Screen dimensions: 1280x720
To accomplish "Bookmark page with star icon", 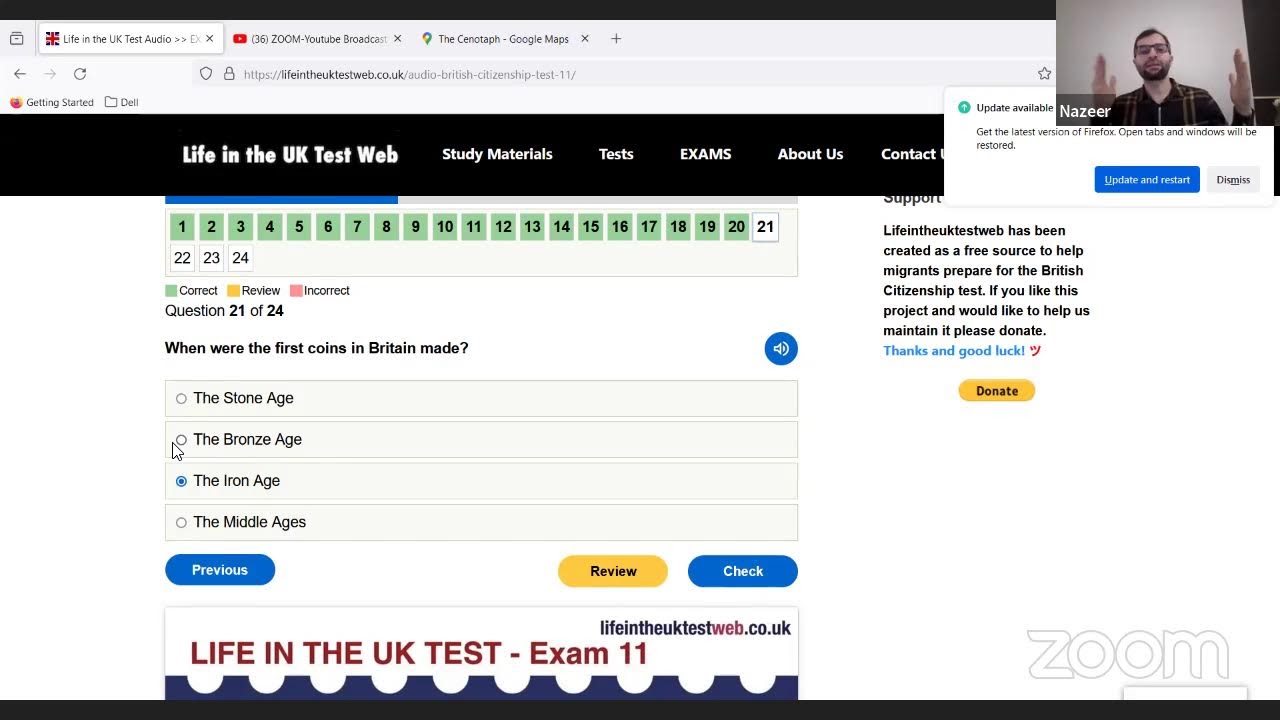I will 1044,74.
